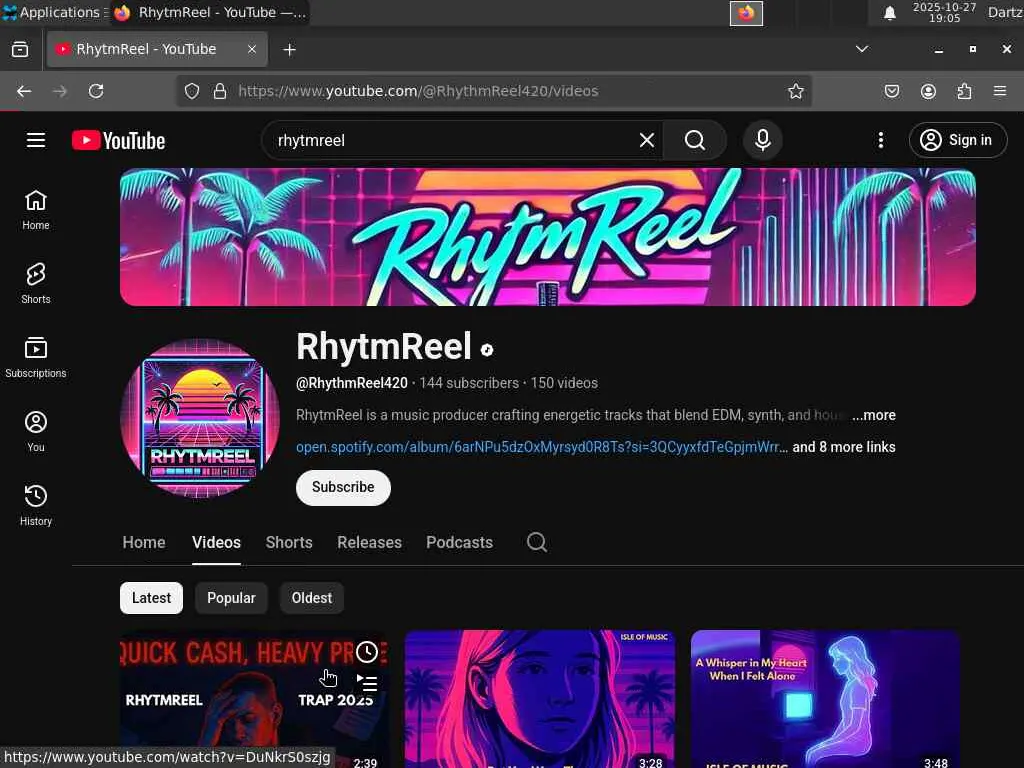Filter videos by Oldest
The width and height of the screenshot is (1024, 768).
312,598
